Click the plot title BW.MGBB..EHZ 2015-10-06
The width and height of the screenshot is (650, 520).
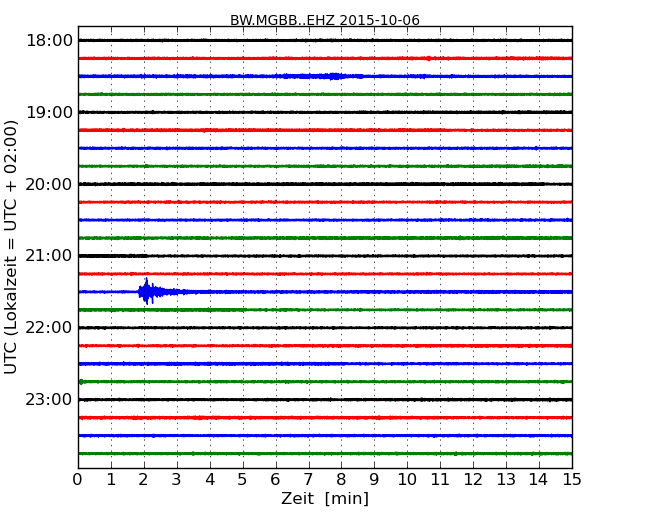coord(325,20)
